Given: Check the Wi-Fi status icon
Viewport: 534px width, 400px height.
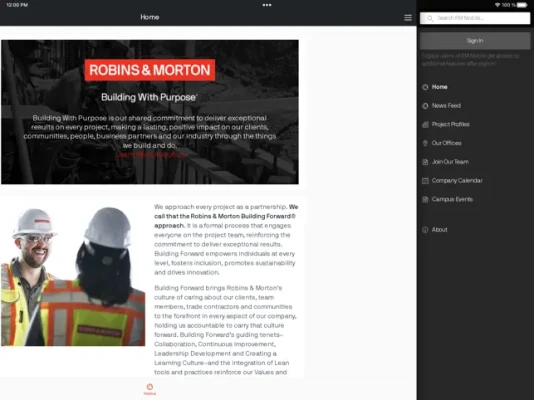Looking at the screenshot, I should click(497, 5).
